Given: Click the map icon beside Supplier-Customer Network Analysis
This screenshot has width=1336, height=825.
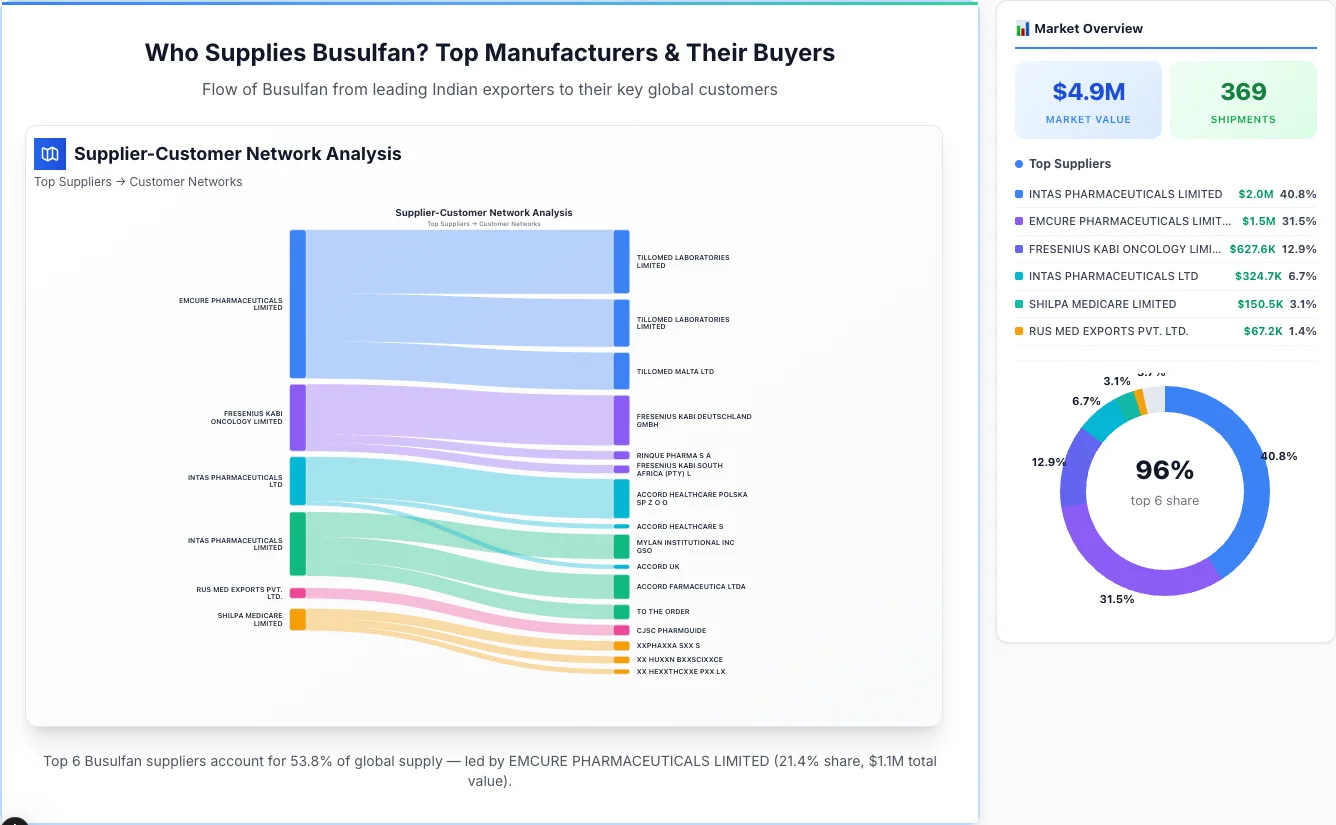Looking at the screenshot, I should tap(49, 154).
